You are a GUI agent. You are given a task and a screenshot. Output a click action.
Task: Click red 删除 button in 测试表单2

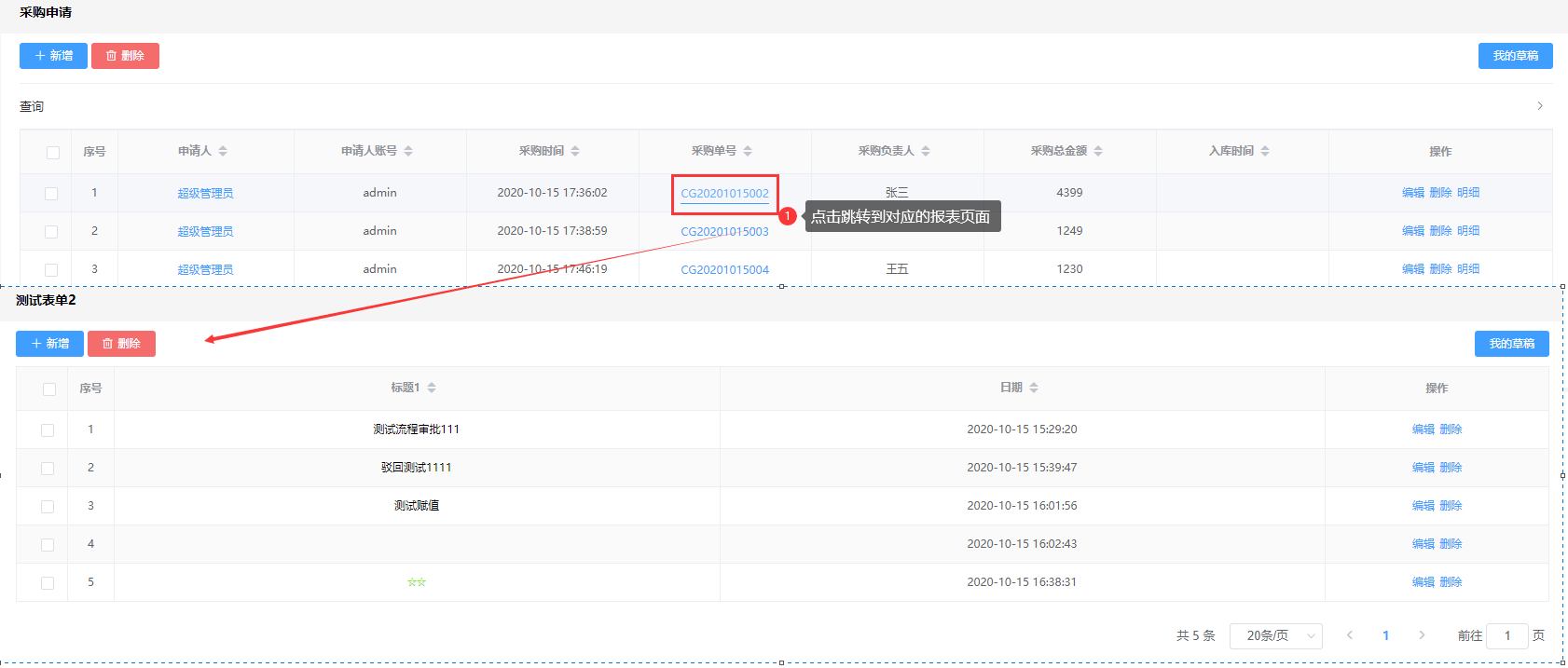(121, 344)
